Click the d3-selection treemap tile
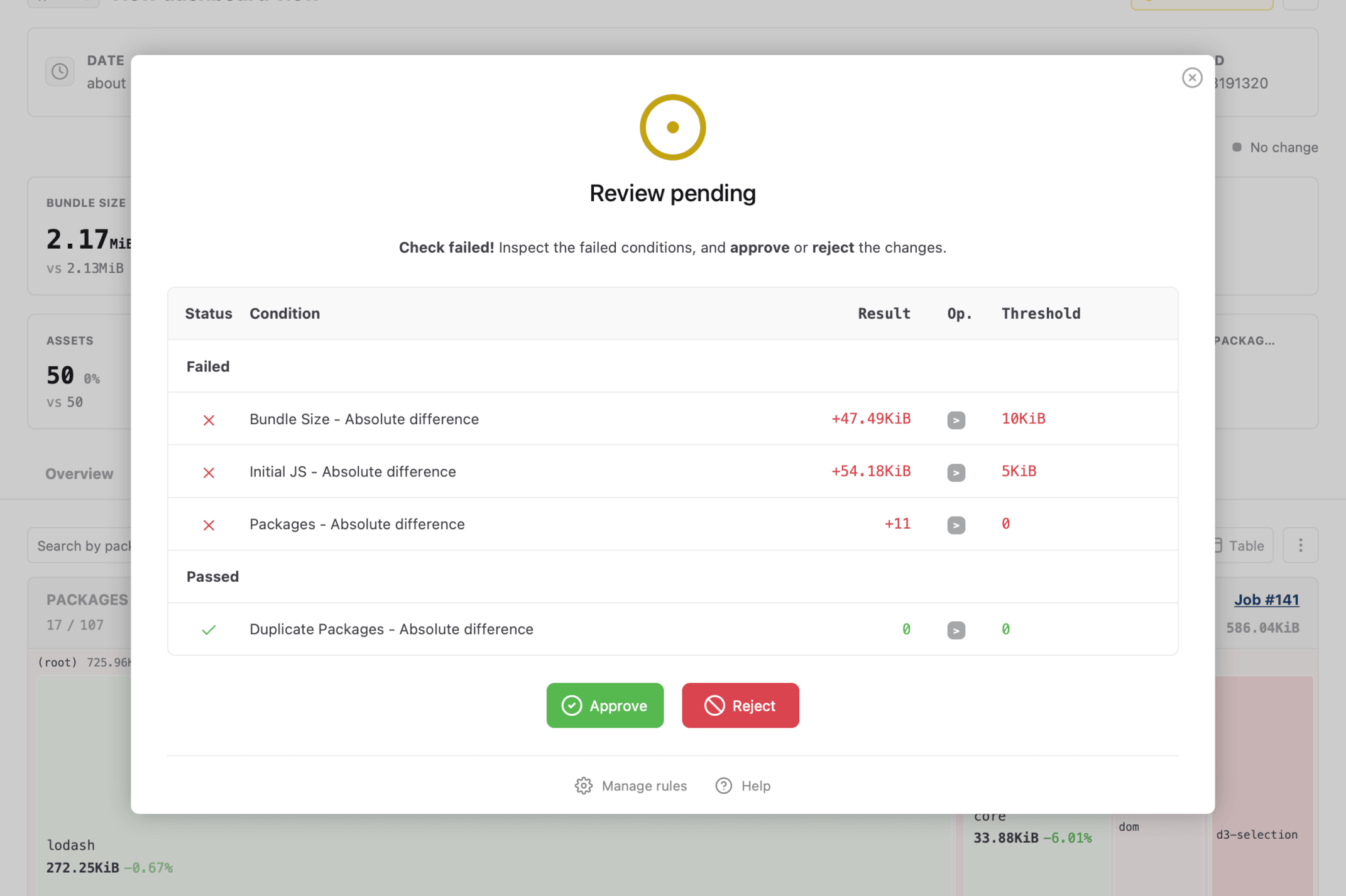 (1264, 785)
